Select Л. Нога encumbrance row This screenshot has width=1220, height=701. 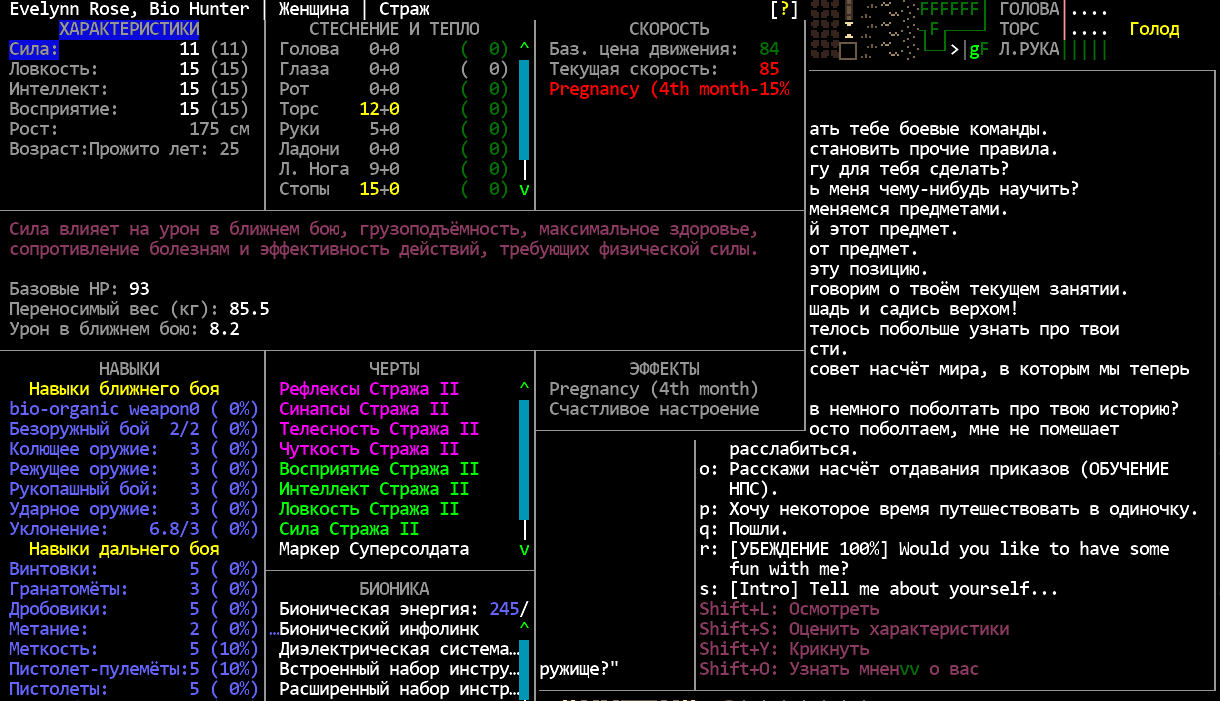tap(394, 169)
